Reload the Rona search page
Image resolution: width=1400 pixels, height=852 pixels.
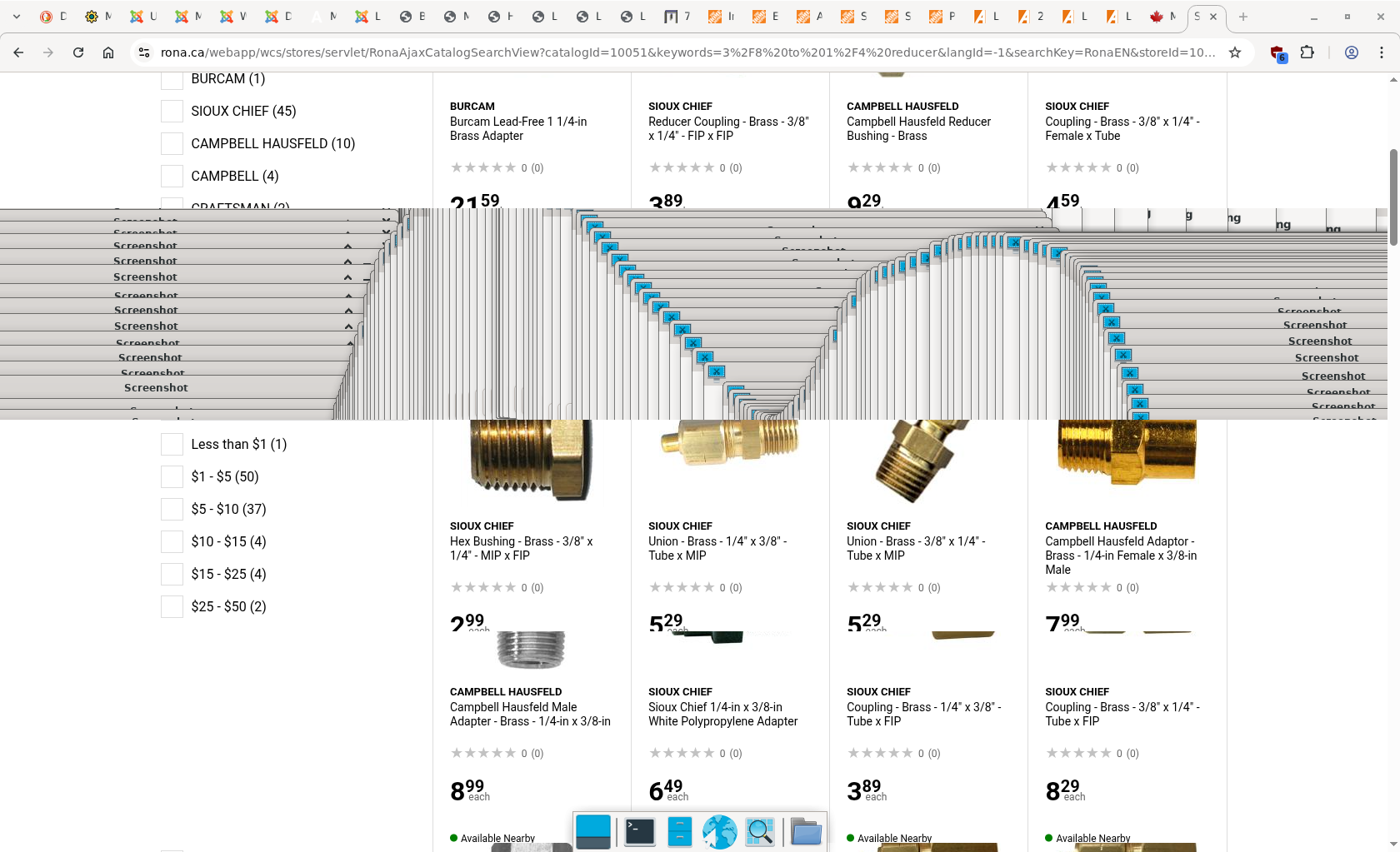tap(78, 52)
